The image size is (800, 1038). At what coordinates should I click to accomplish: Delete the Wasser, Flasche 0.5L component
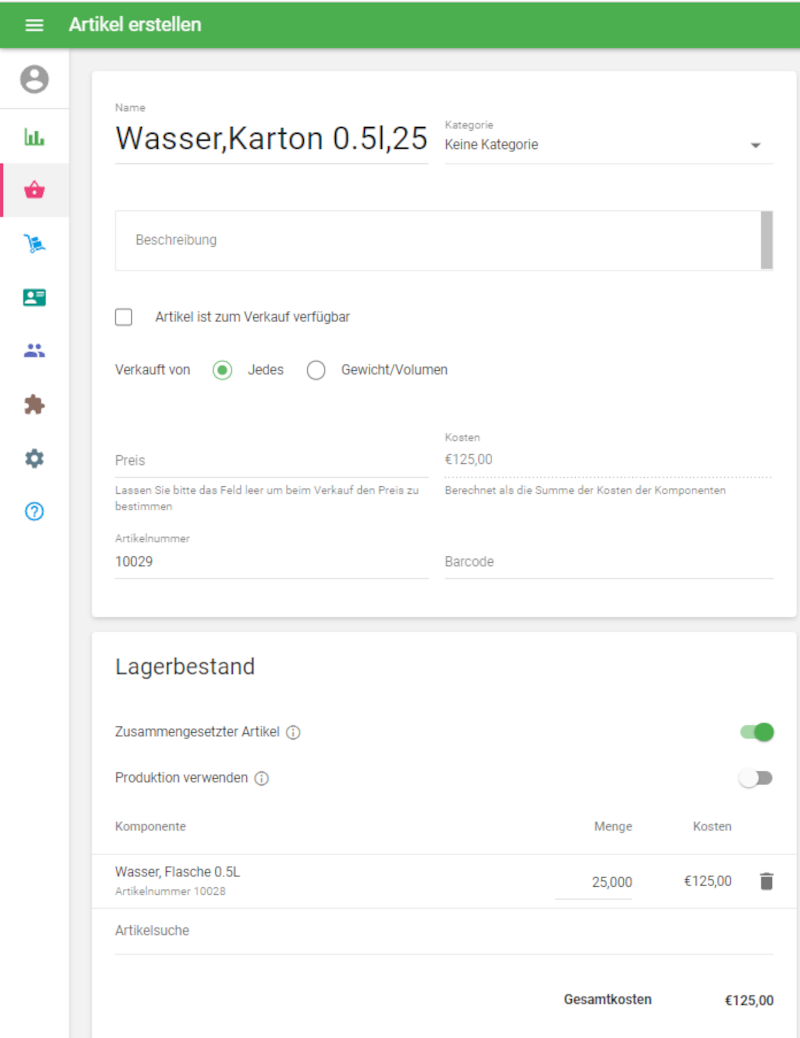[x=766, y=881]
